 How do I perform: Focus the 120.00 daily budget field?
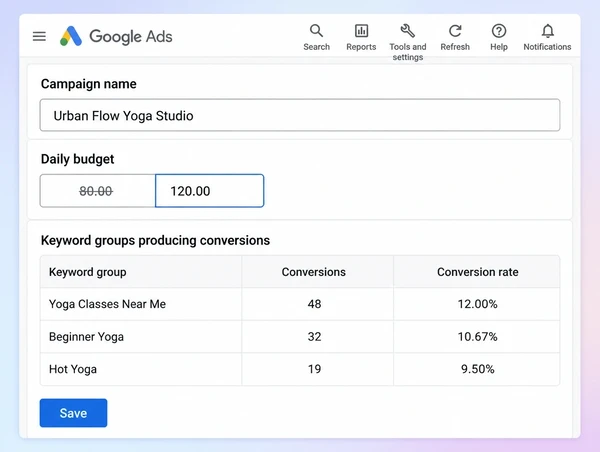tap(210, 191)
